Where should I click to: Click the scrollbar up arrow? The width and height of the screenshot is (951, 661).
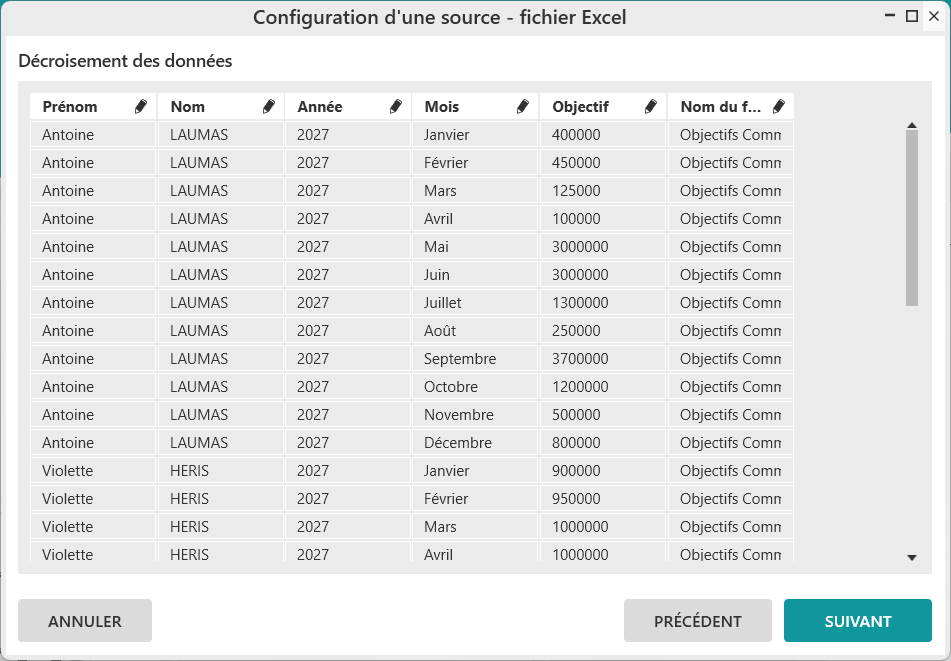pyautogui.click(x=912, y=126)
